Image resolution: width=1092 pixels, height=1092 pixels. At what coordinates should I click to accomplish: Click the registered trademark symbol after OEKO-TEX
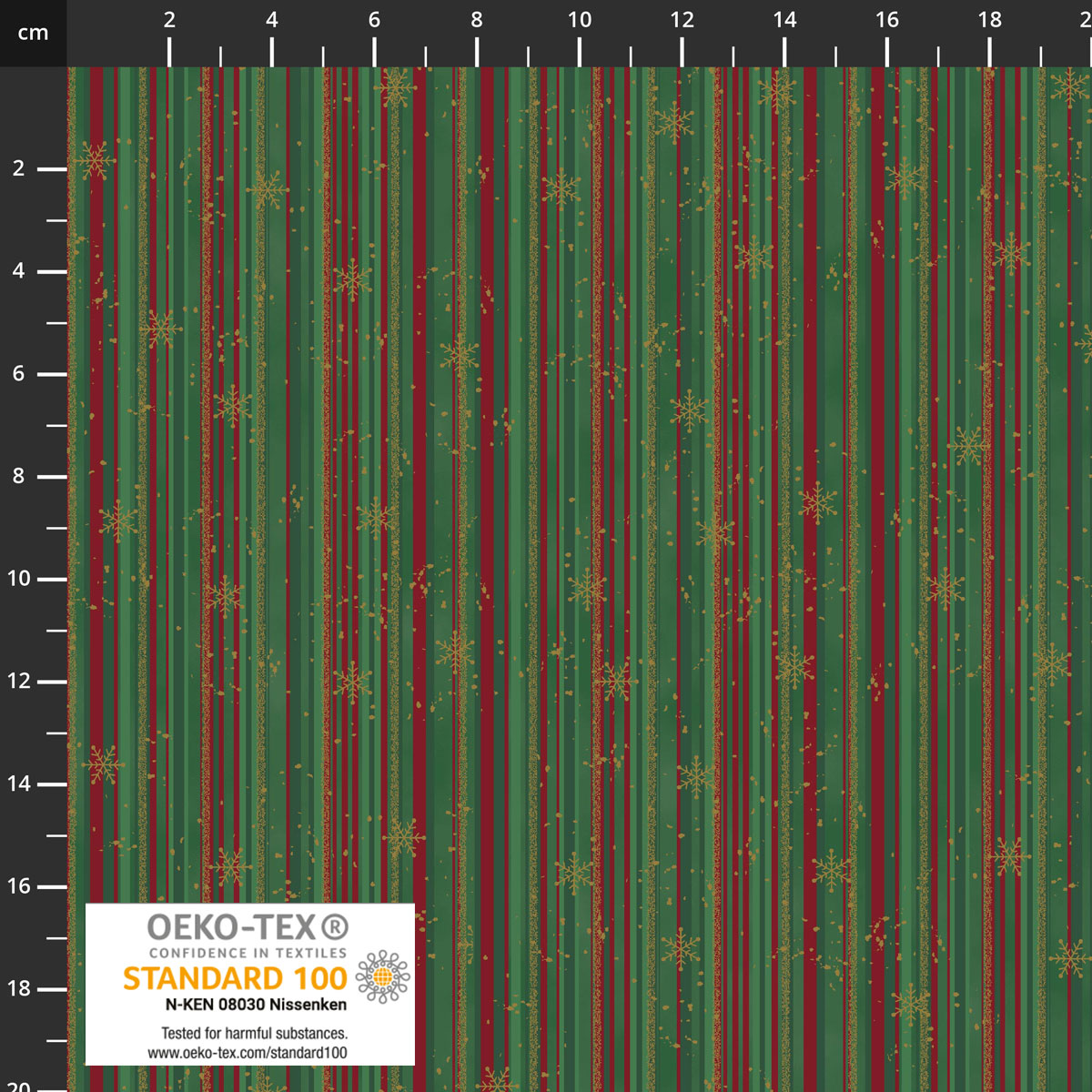pos(335,927)
